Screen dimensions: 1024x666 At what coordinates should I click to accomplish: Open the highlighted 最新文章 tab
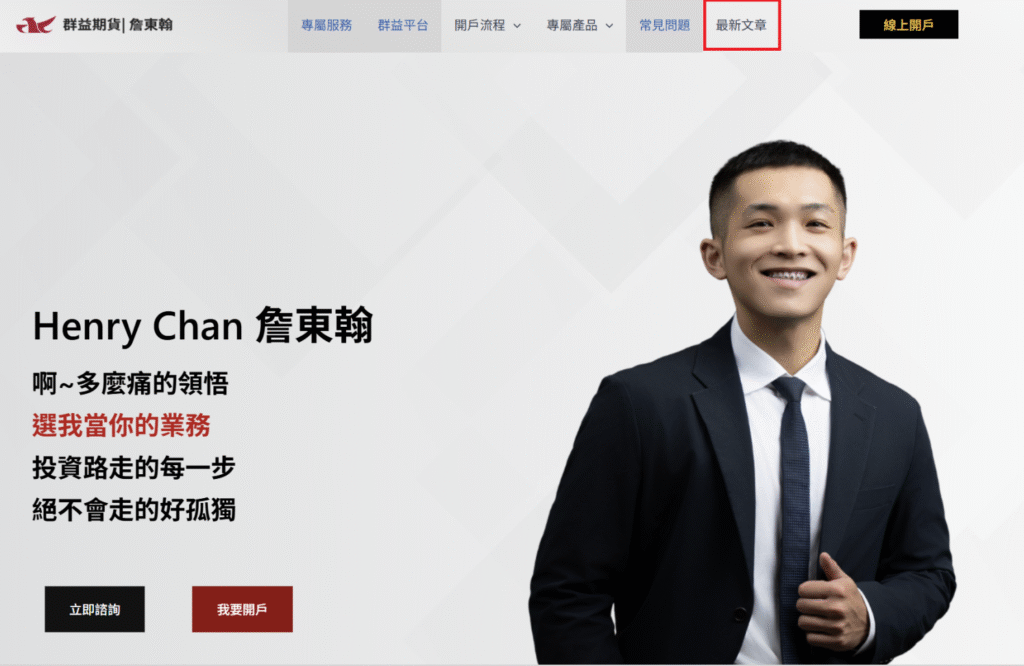pos(742,25)
